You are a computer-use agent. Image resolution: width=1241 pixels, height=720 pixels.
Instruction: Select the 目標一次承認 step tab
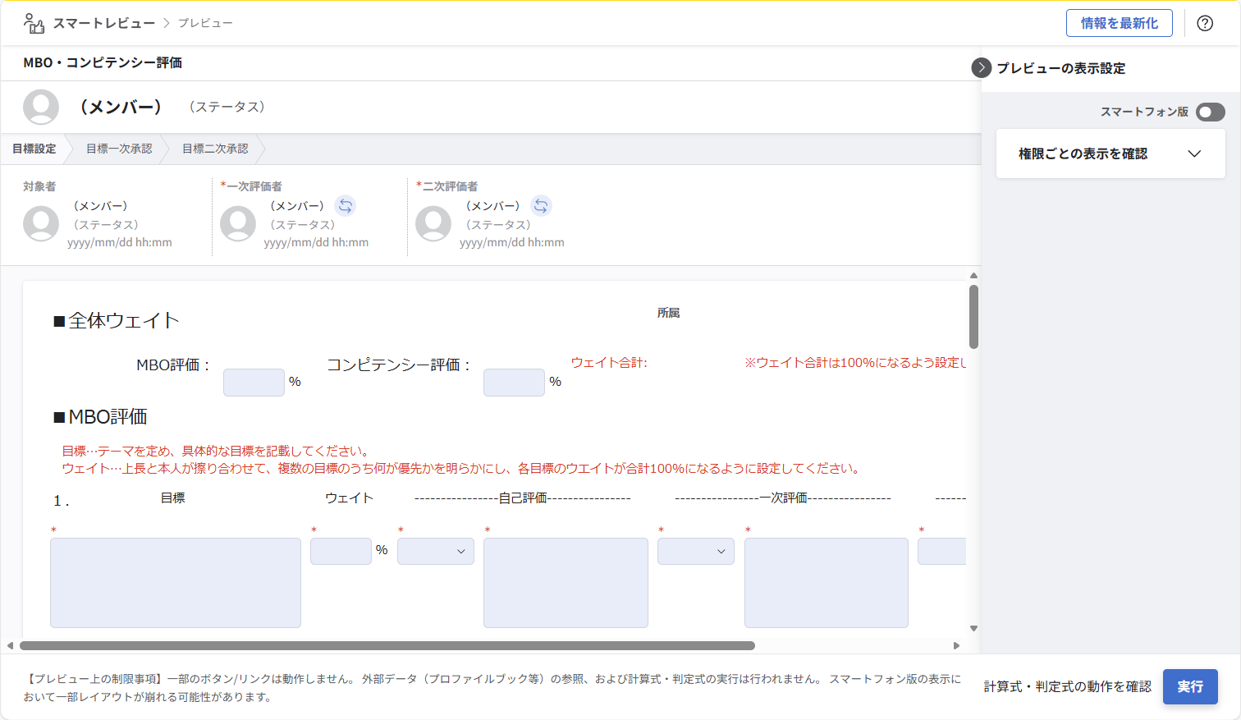pyautogui.click(x=118, y=149)
